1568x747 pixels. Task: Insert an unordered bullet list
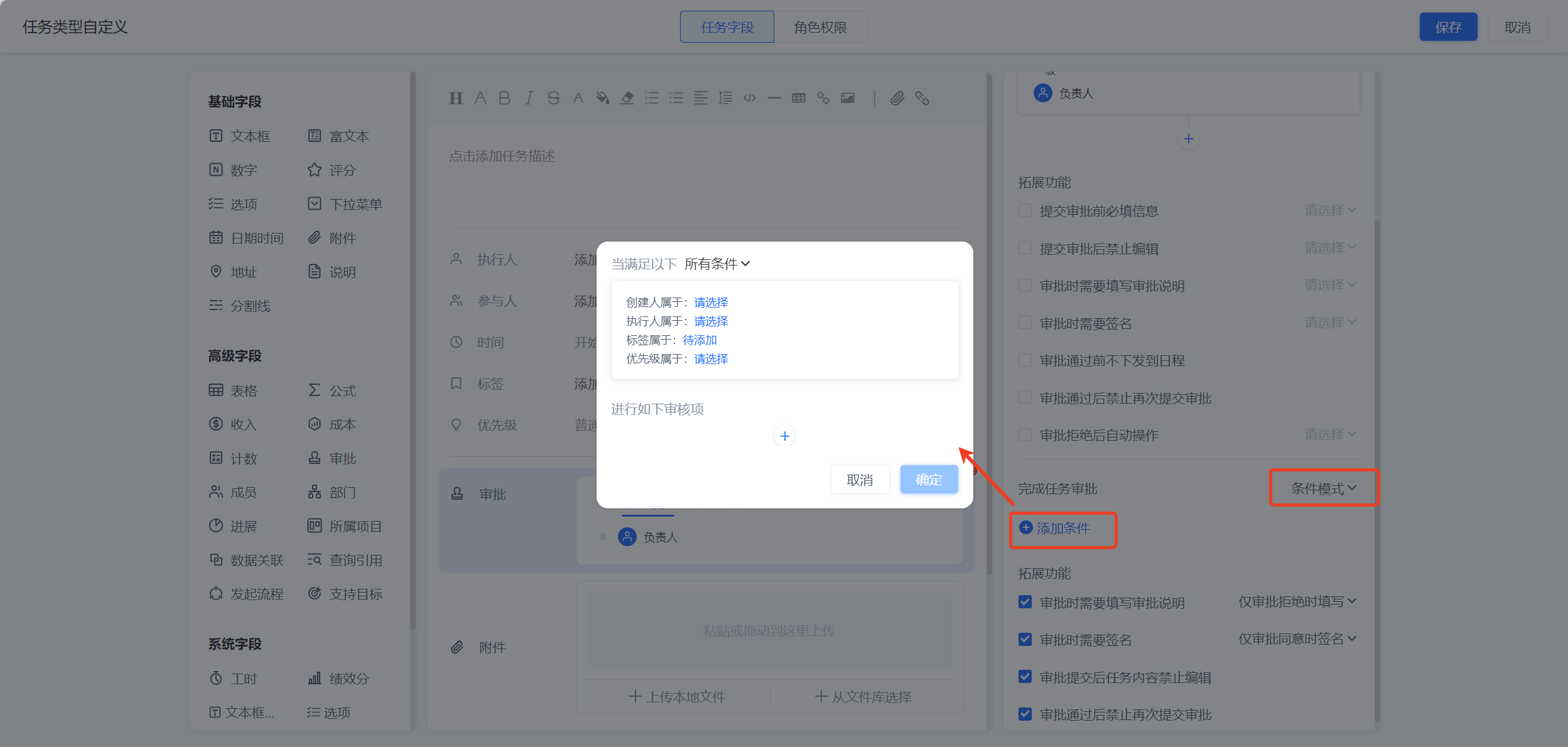[x=676, y=98]
